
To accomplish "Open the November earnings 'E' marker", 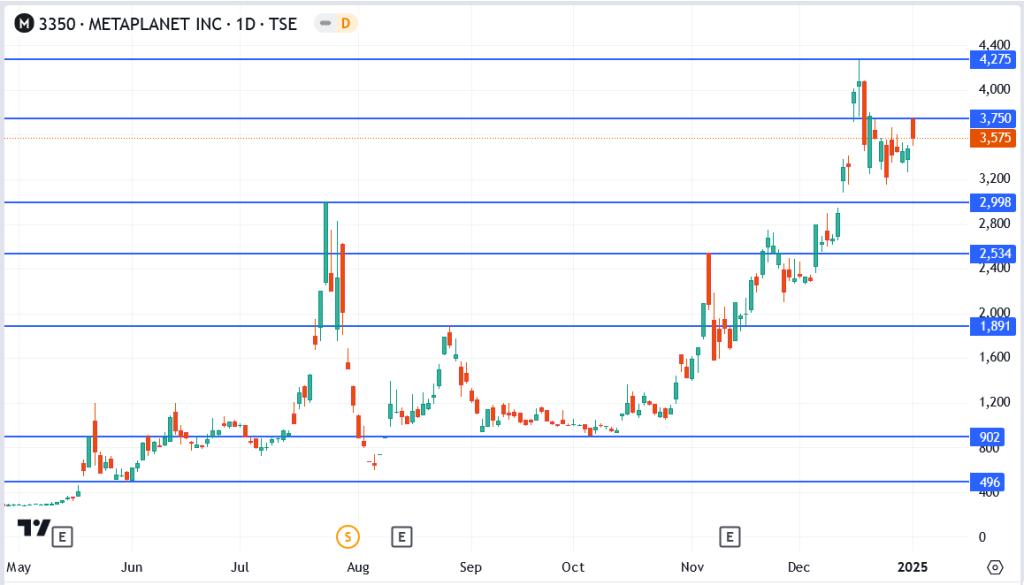I will click(731, 537).
